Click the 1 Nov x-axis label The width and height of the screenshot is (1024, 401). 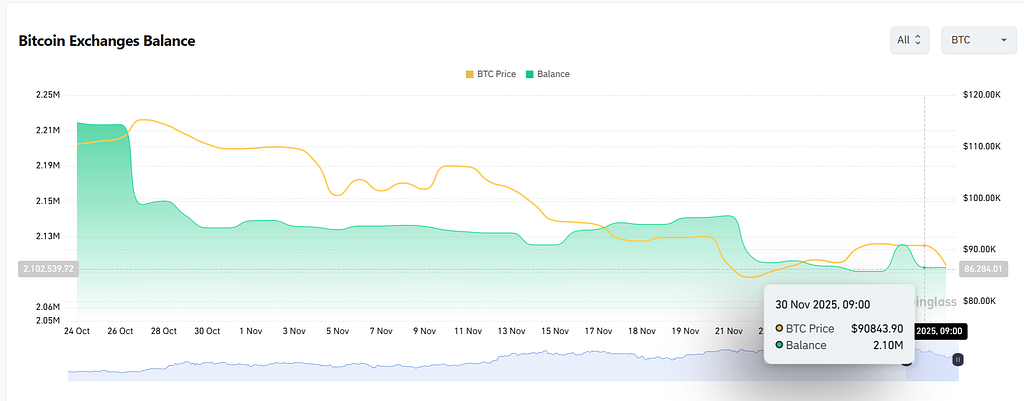pos(250,331)
